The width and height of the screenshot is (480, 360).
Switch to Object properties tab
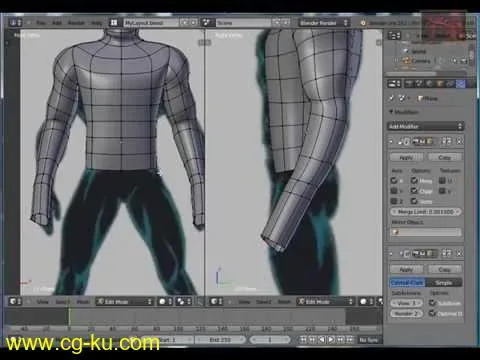[x=440, y=84]
